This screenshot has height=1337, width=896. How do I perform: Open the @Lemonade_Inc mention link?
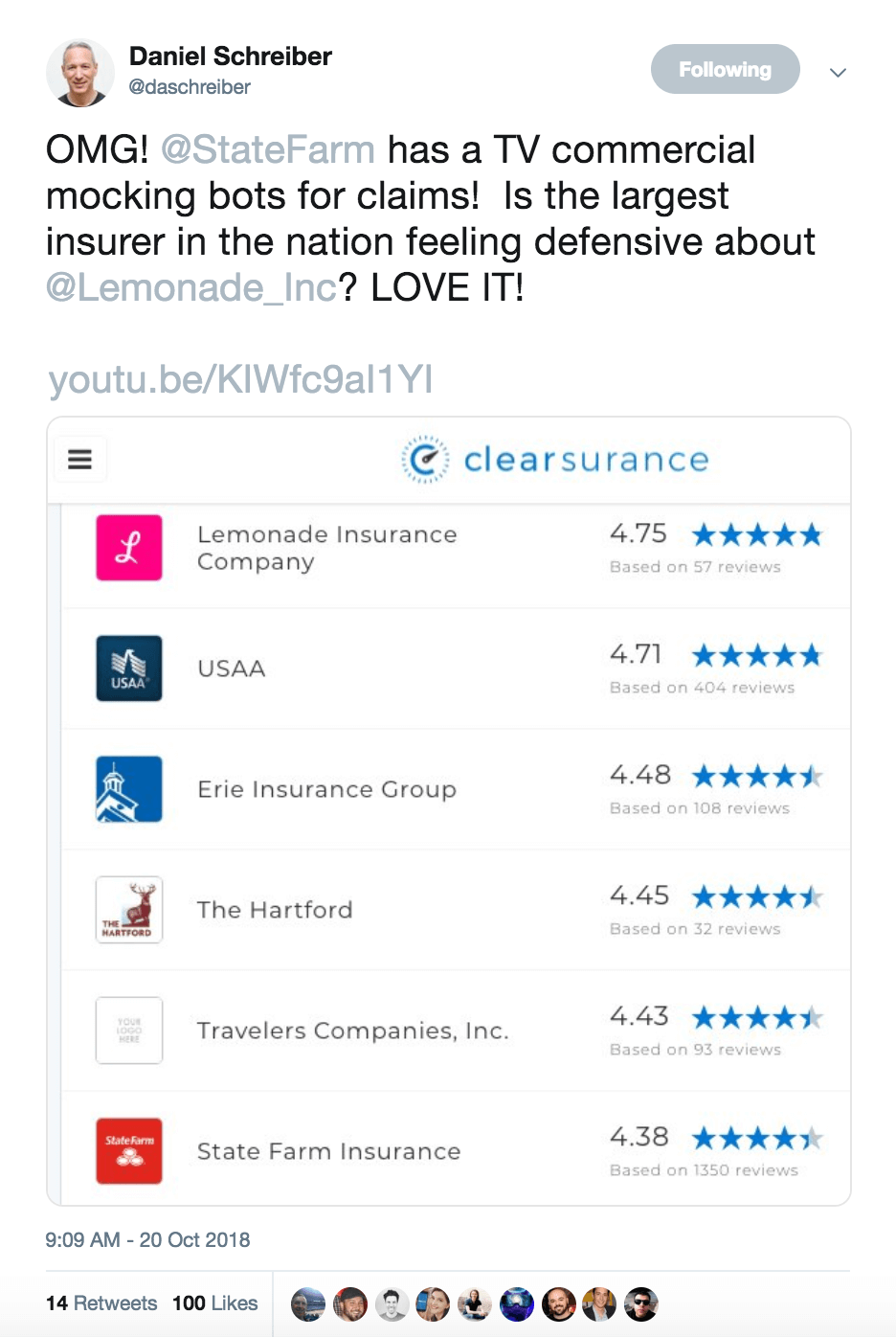pos(191,288)
